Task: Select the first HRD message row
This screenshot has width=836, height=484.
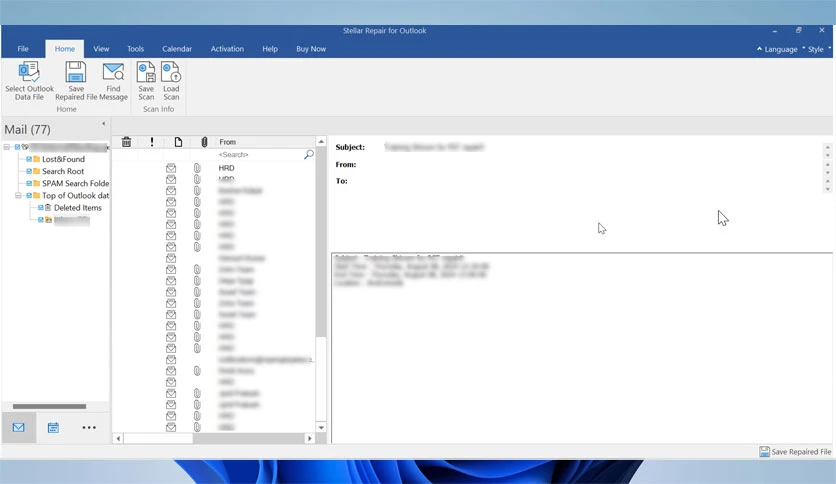Action: point(213,168)
